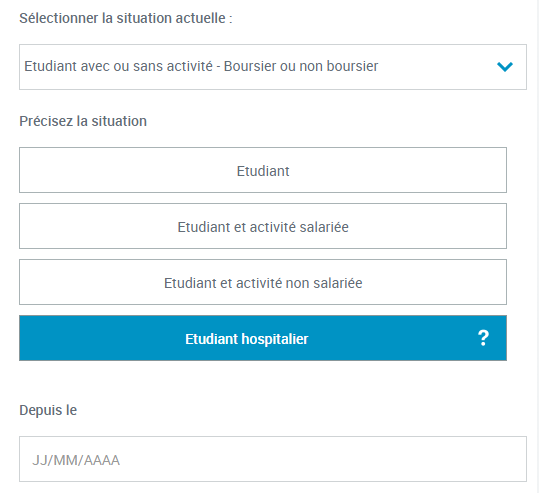Select student with non-salaried activity button
This screenshot has width=539, height=493.
click(x=263, y=282)
